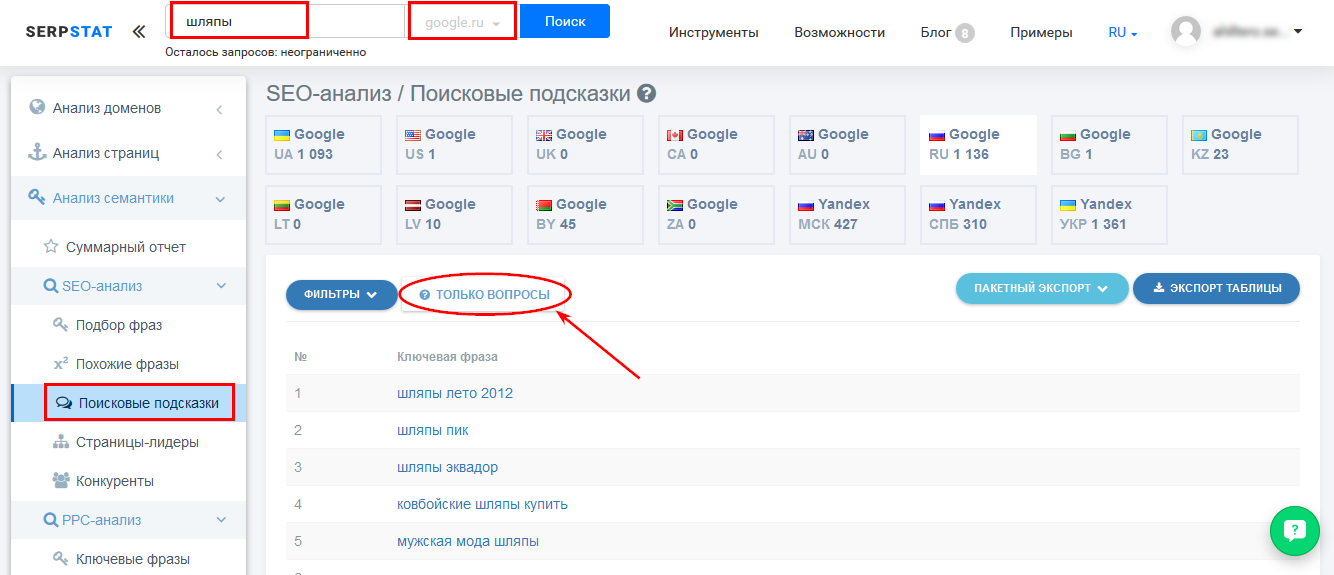Viewport: 1334px width, 575px height.
Task: Collapse sidebar with double chevron icon
Action: 138,32
